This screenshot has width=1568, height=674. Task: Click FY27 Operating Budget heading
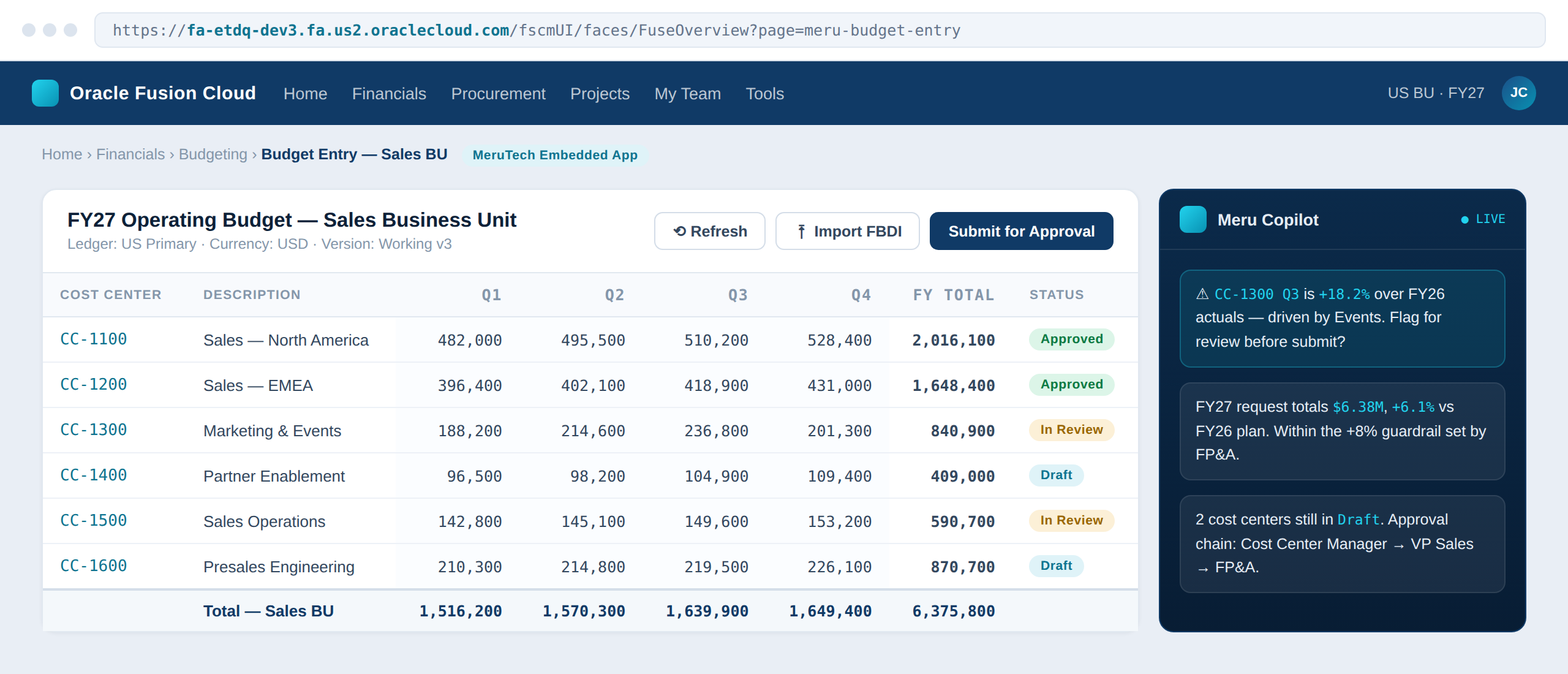[x=292, y=220]
